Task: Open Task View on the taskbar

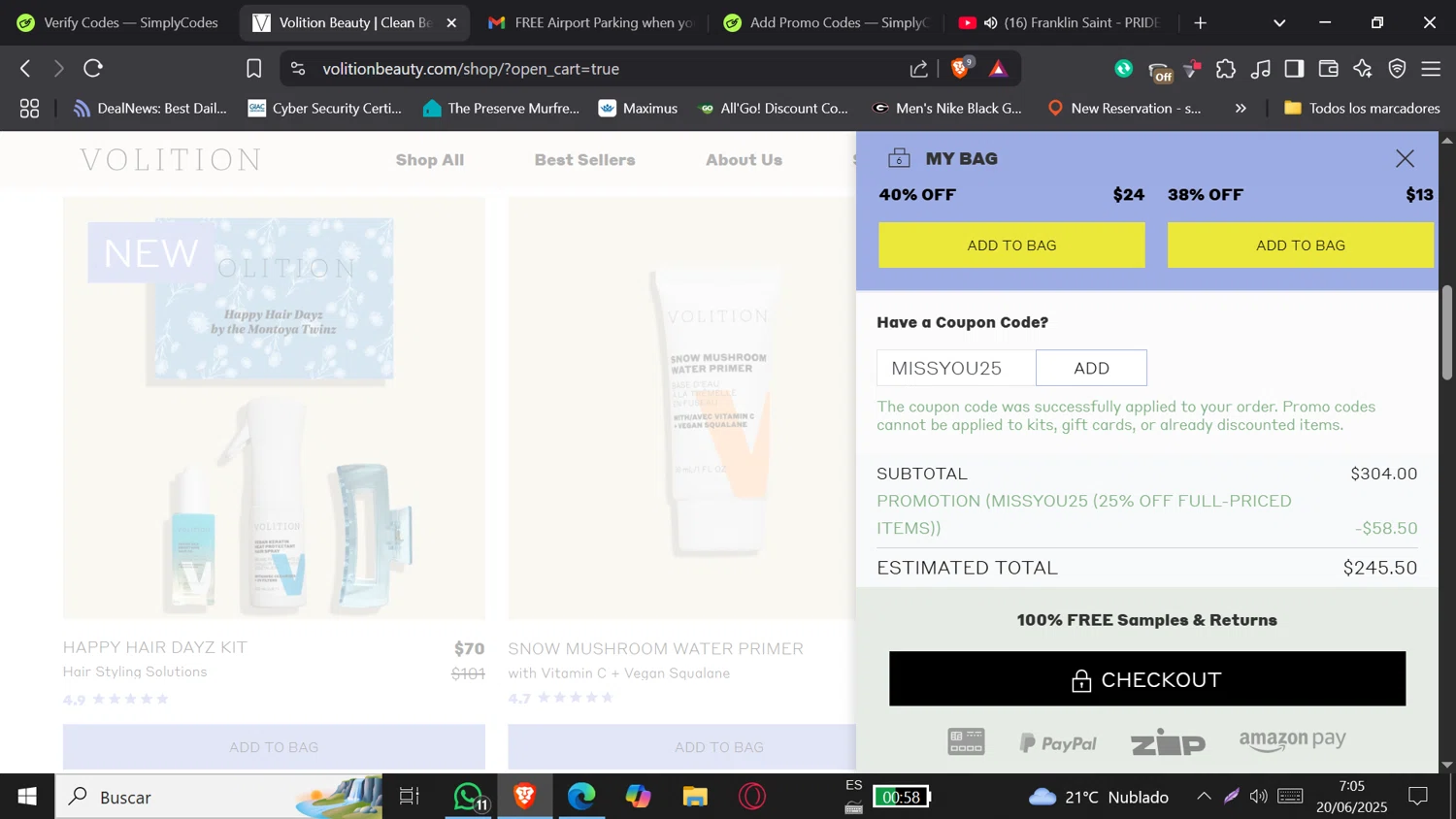Action: (410, 797)
